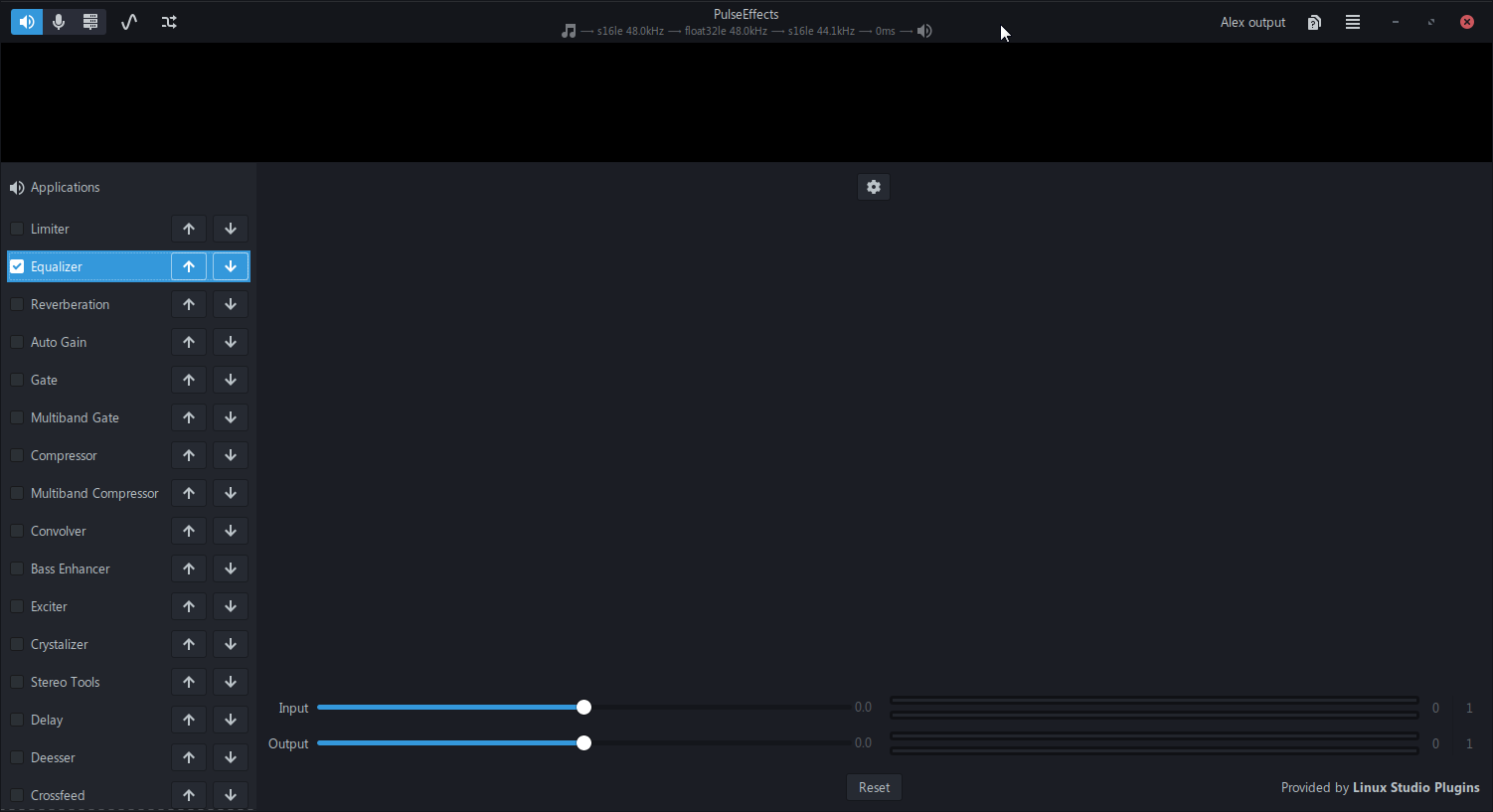1493x812 pixels.
Task: Move Compressor down in the list
Action: pos(231,455)
